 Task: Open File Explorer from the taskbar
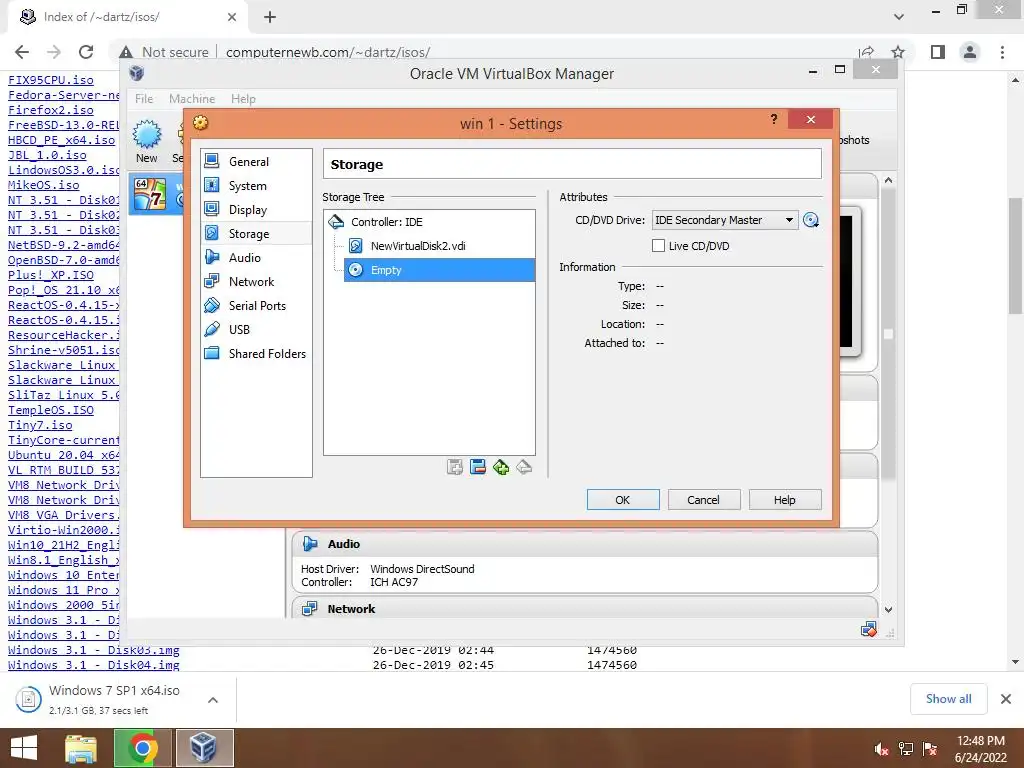pyautogui.click(x=81, y=748)
